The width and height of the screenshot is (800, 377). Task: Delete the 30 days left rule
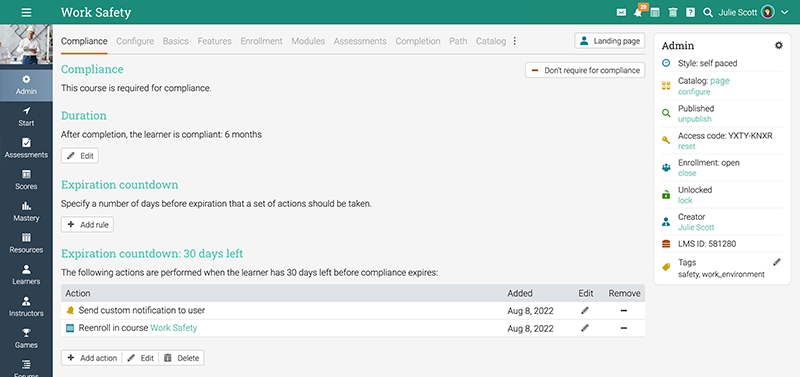[182, 358]
